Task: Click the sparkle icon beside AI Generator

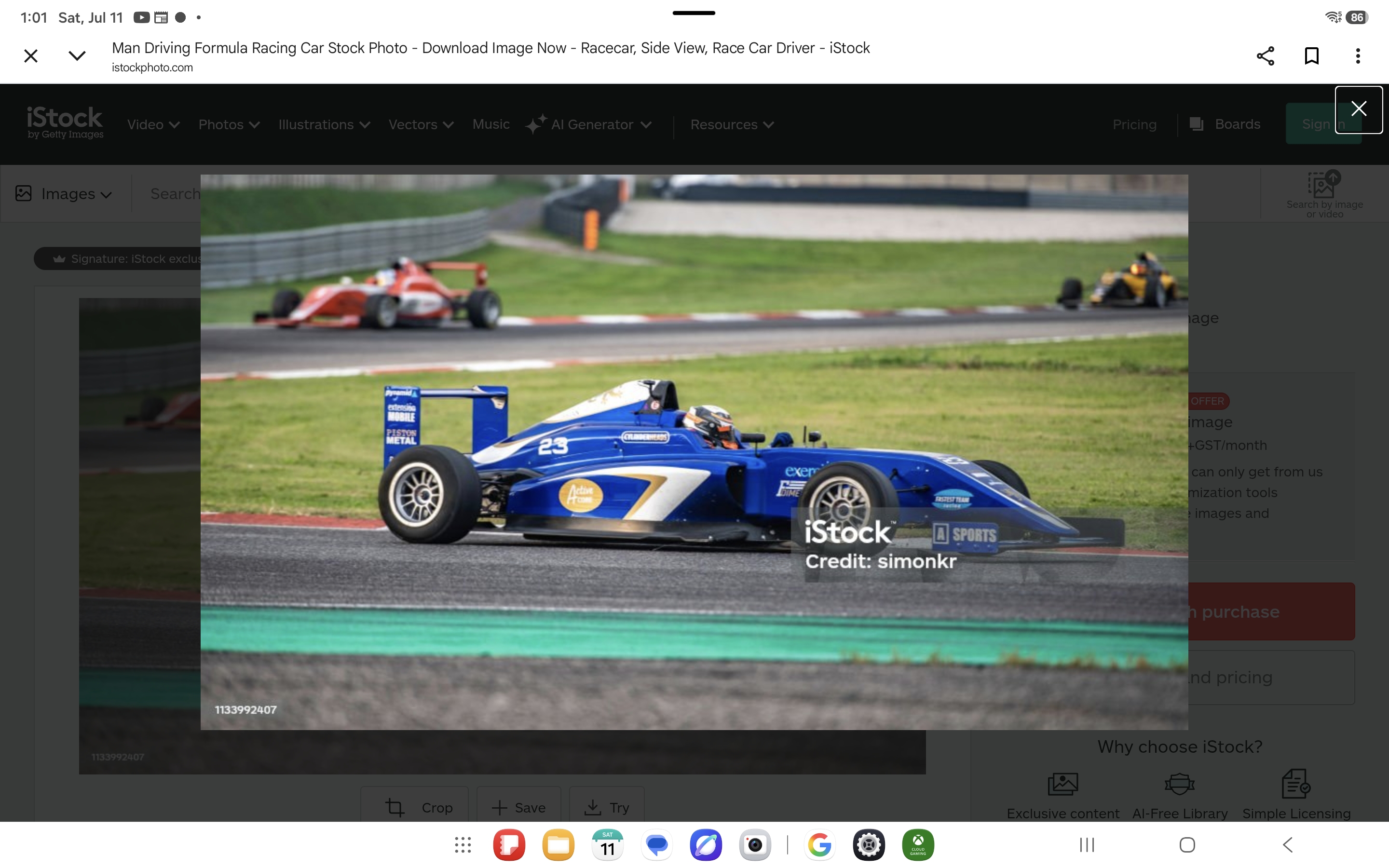Action: point(535,124)
